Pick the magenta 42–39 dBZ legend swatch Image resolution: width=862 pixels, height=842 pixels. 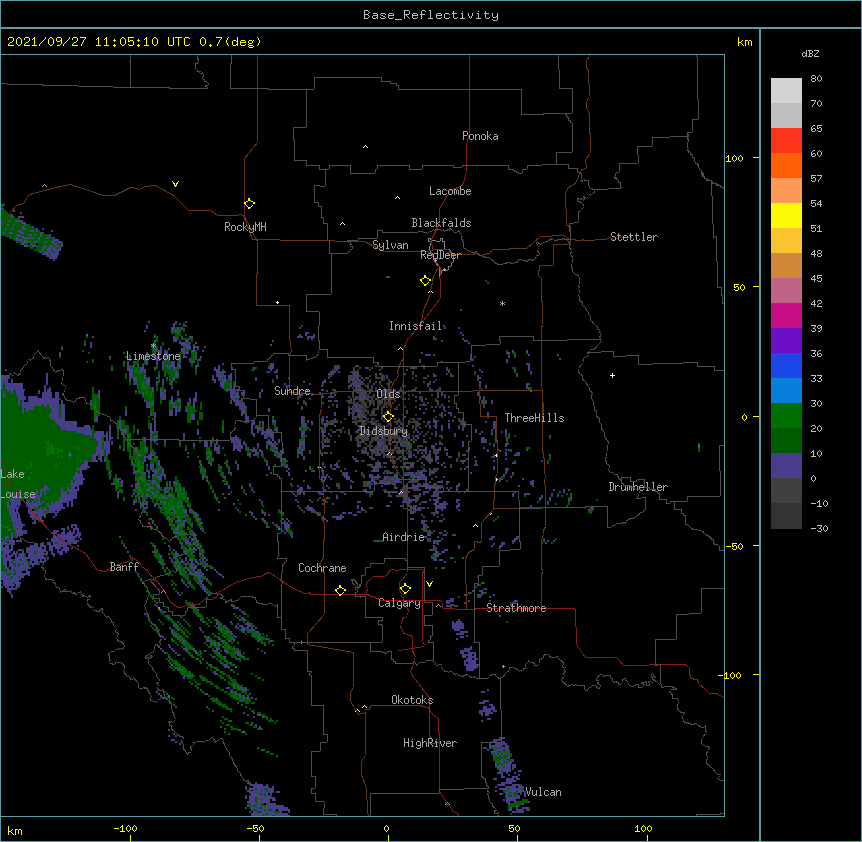(786, 315)
